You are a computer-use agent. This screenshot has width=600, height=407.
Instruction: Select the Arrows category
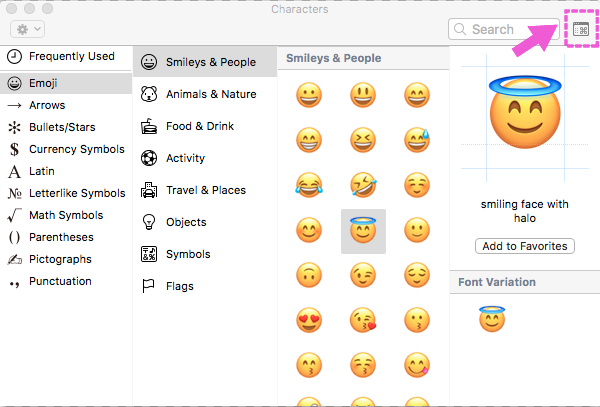click(x=66, y=105)
